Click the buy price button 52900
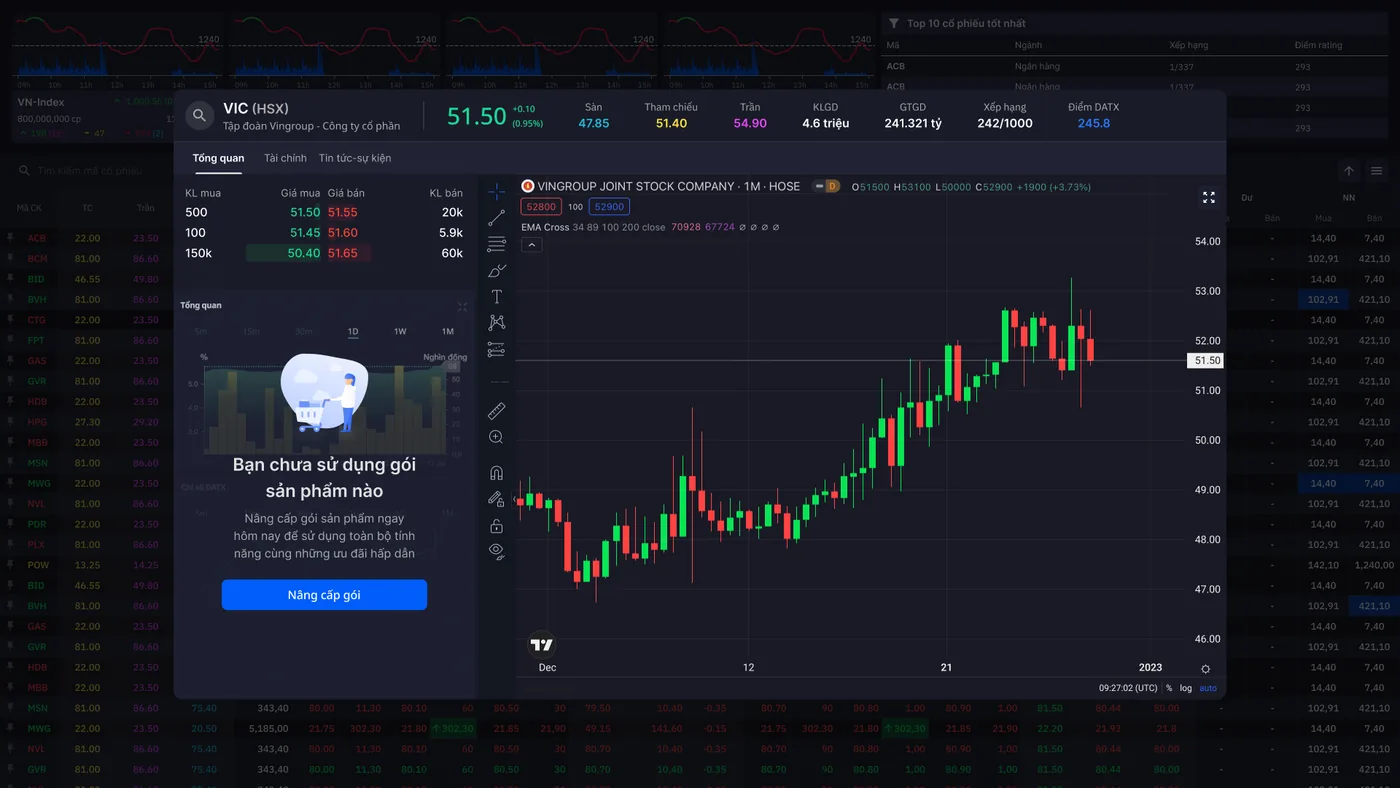1400x788 pixels. point(609,207)
